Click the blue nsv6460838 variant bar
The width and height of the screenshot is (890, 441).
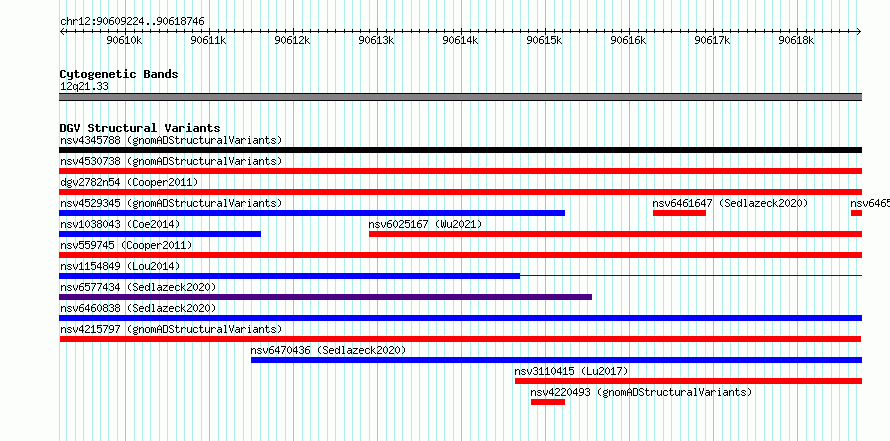click(x=460, y=318)
